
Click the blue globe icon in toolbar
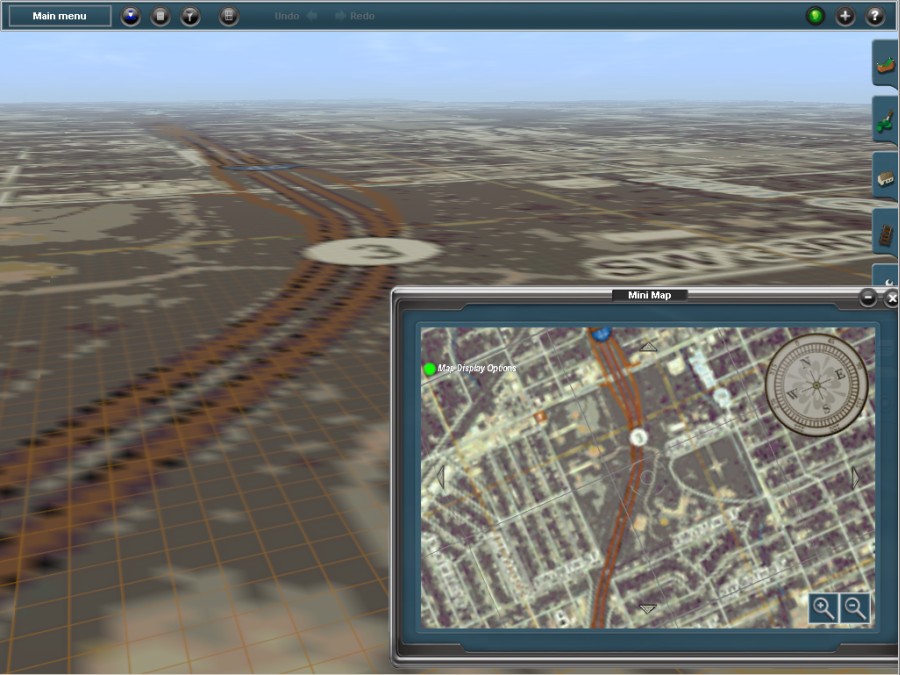pos(131,16)
